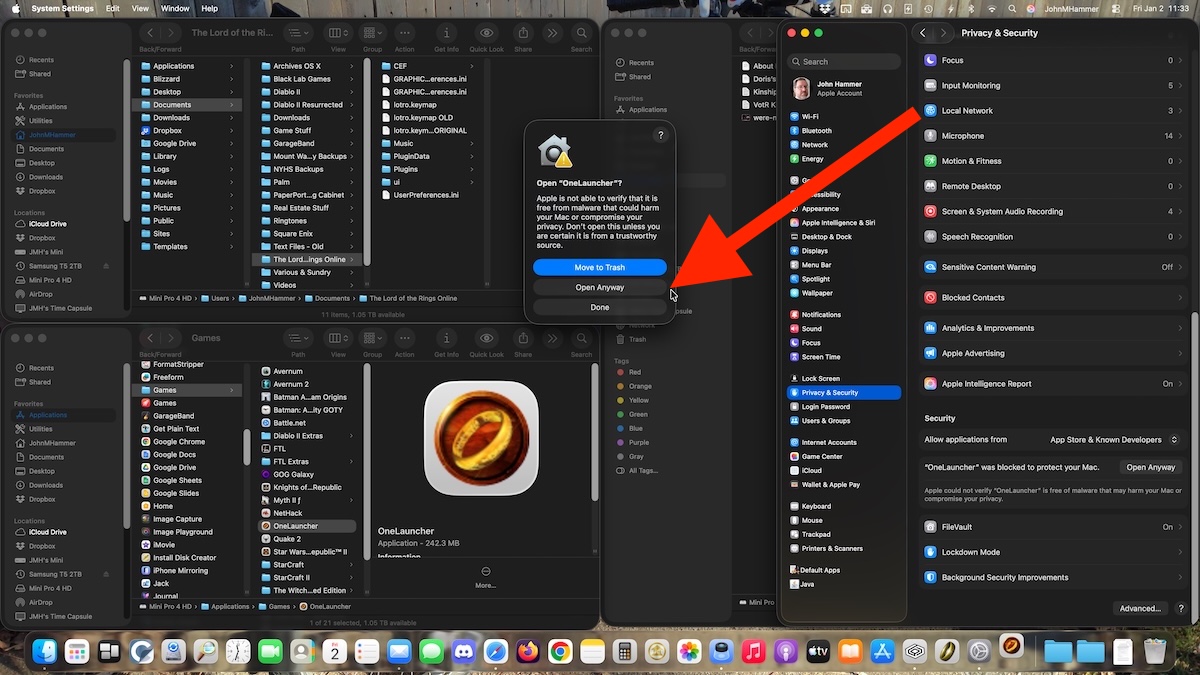
Task: Select the Green tag in Finder sidebar
Action: [638, 414]
